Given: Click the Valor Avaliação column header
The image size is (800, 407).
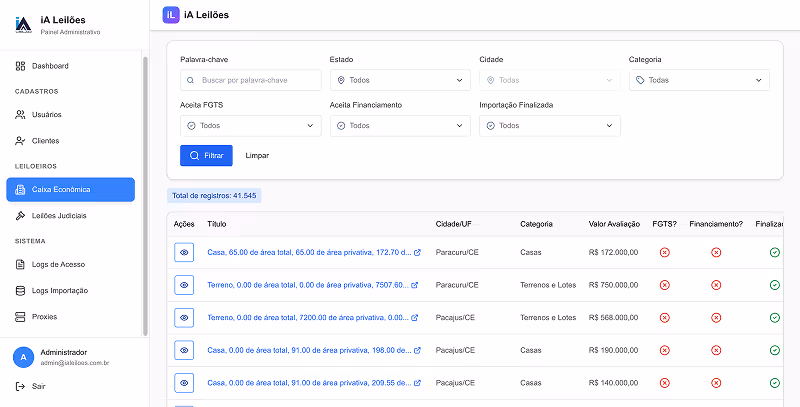Looking at the screenshot, I should pos(614,224).
